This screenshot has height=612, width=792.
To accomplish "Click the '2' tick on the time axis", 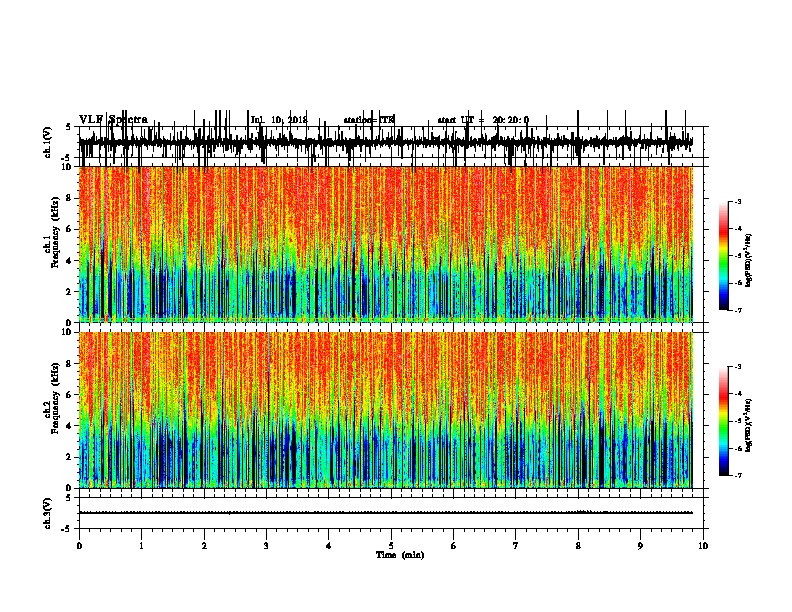I will (204, 546).
